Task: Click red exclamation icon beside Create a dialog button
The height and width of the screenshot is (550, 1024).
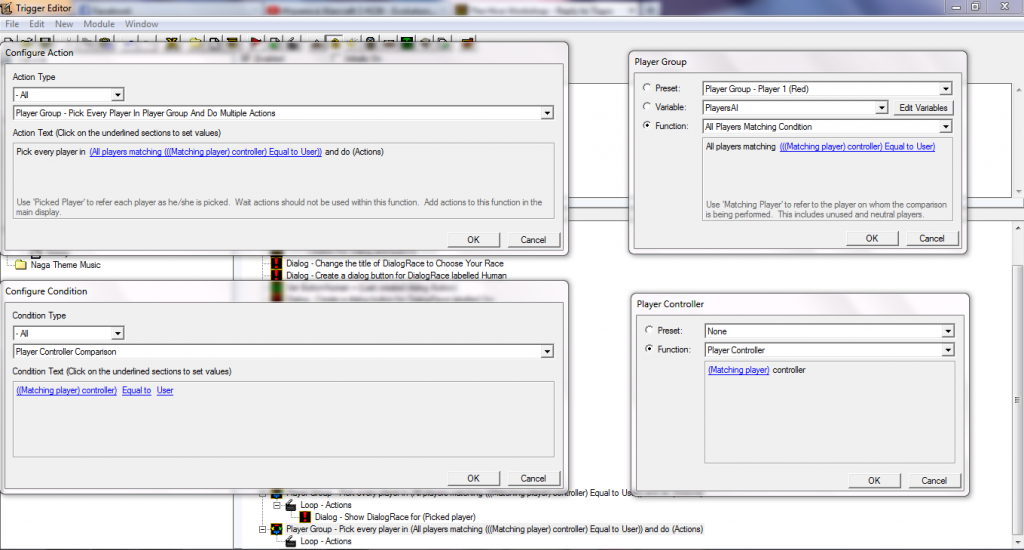Action: (x=276, y=275)
